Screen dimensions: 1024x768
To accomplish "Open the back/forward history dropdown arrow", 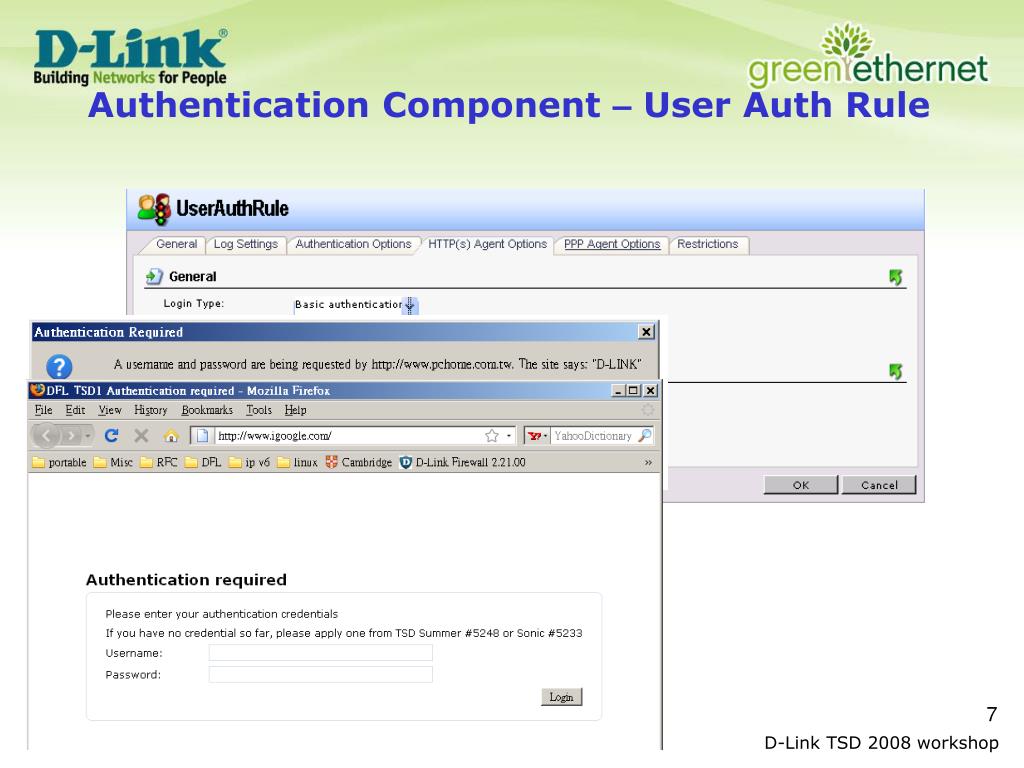I will pyautogui.click(x=88, y=436).
